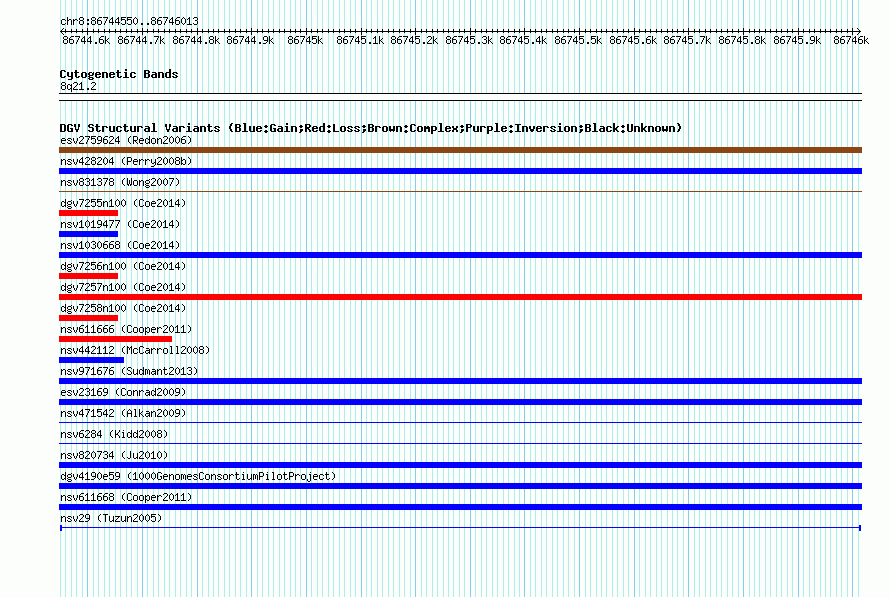Select the red dgv7256n100 loss bar
This screenshot has width=890, height=597.
click(x=89, y=276)
